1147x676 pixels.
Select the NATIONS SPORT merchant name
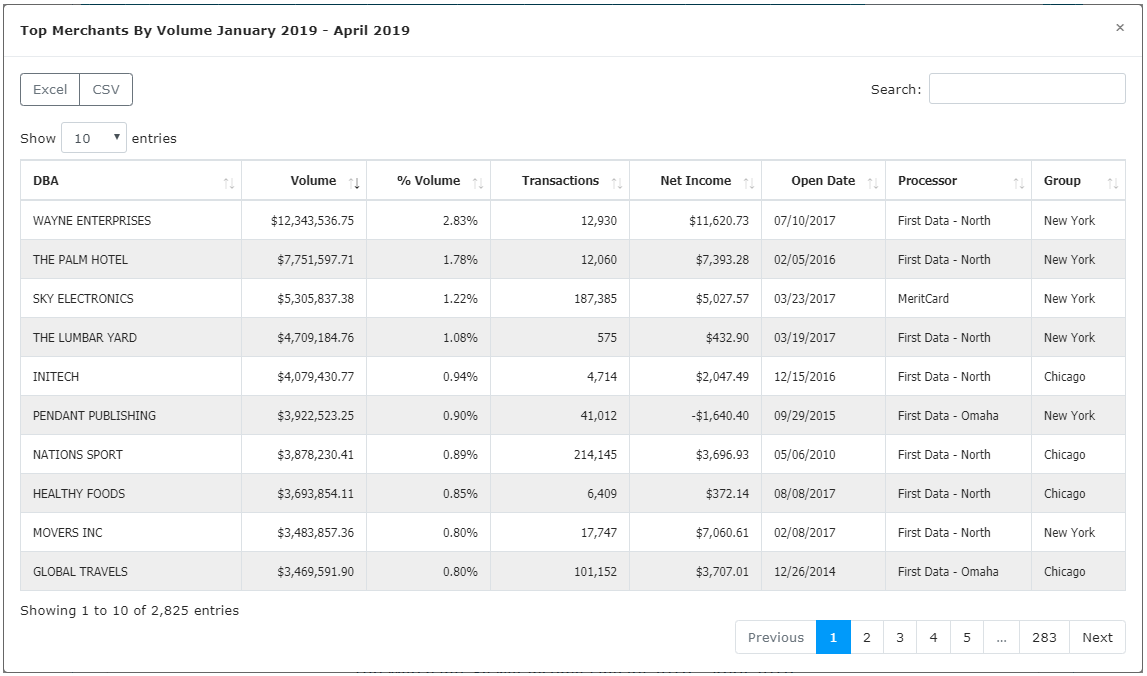click(78, 454)
